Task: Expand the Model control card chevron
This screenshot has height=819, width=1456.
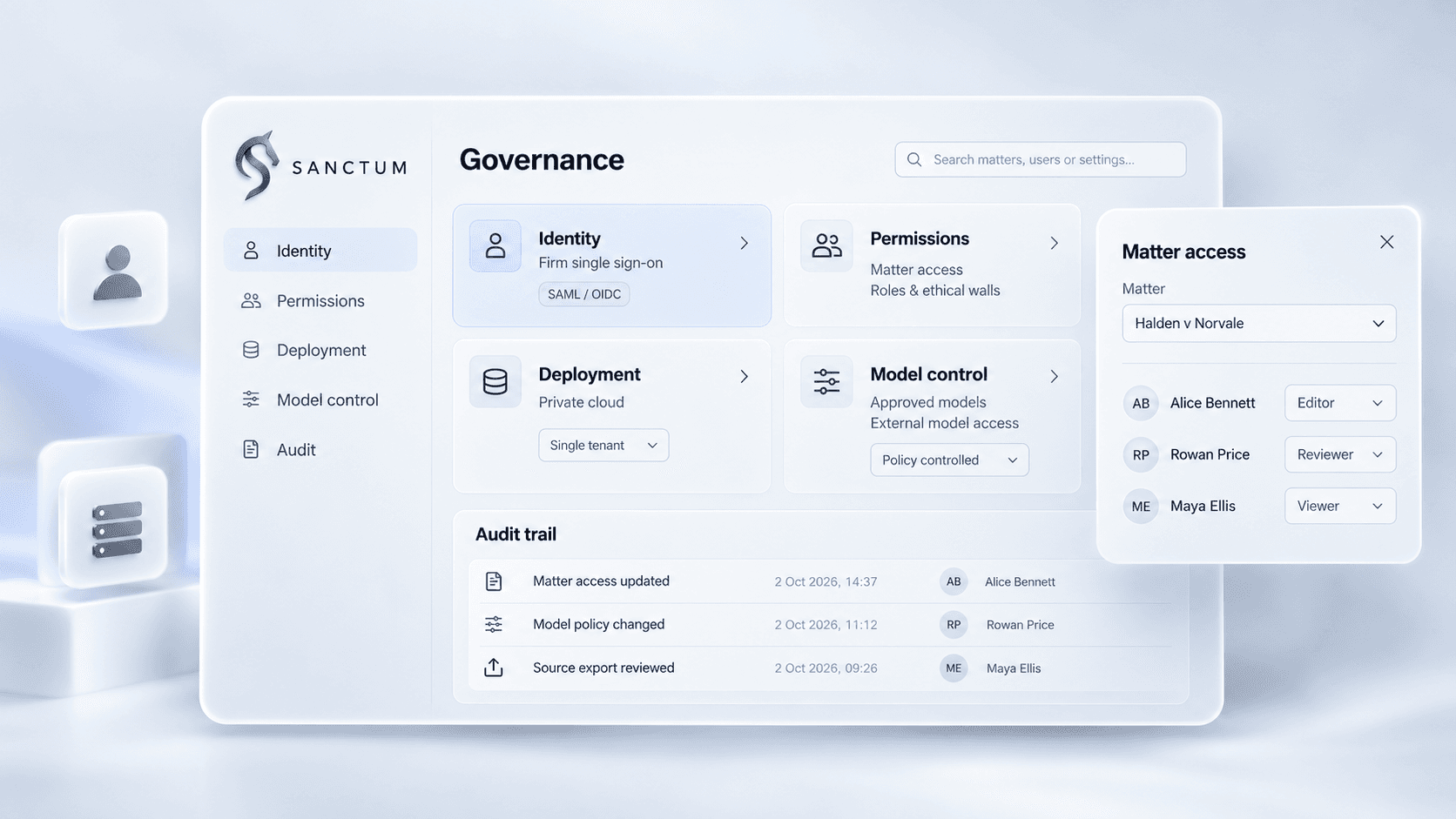Action: click(1055, 376)
